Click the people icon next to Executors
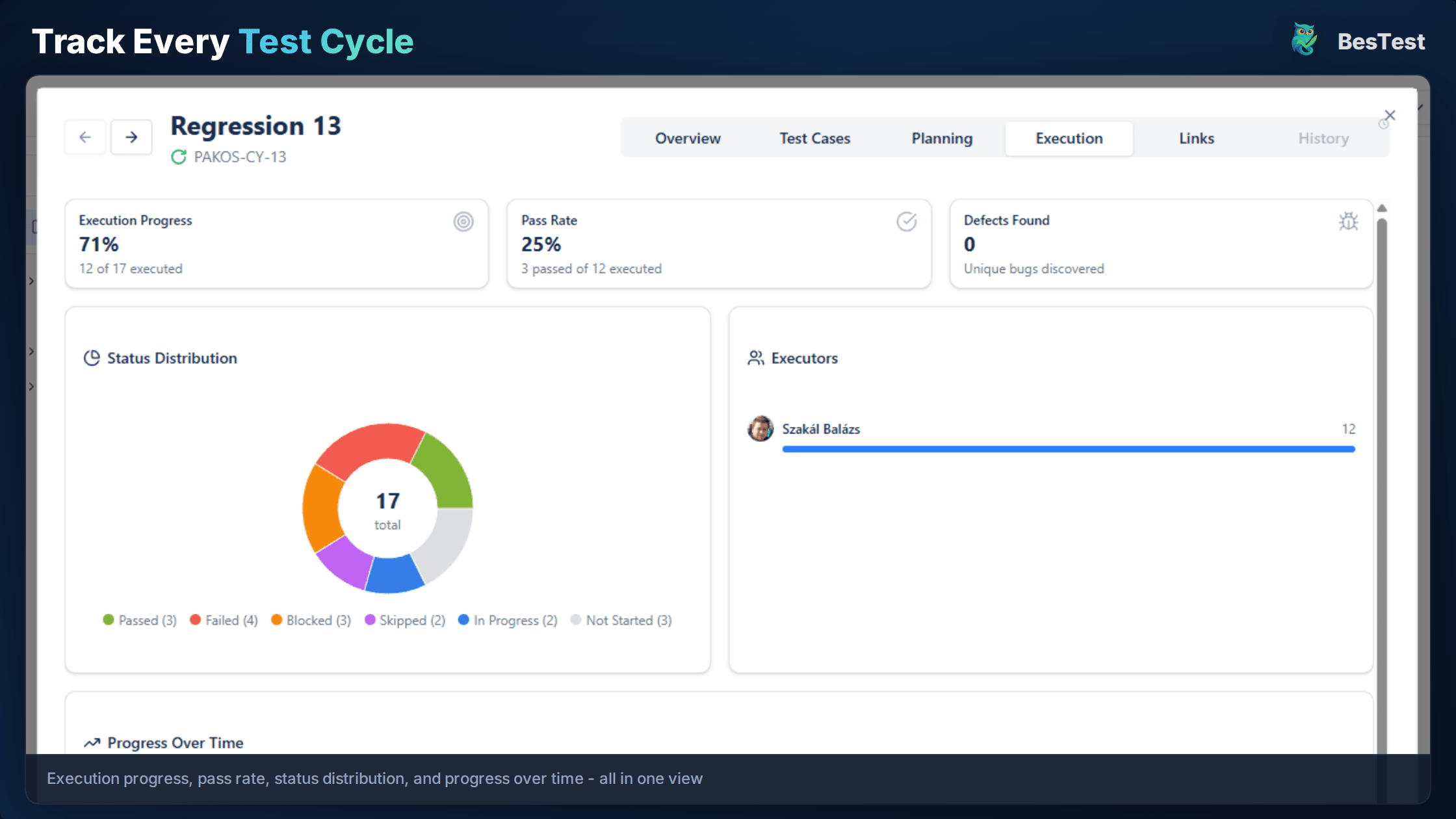The width and height of the screenshot is (1456, 819). tap(756, 357)
